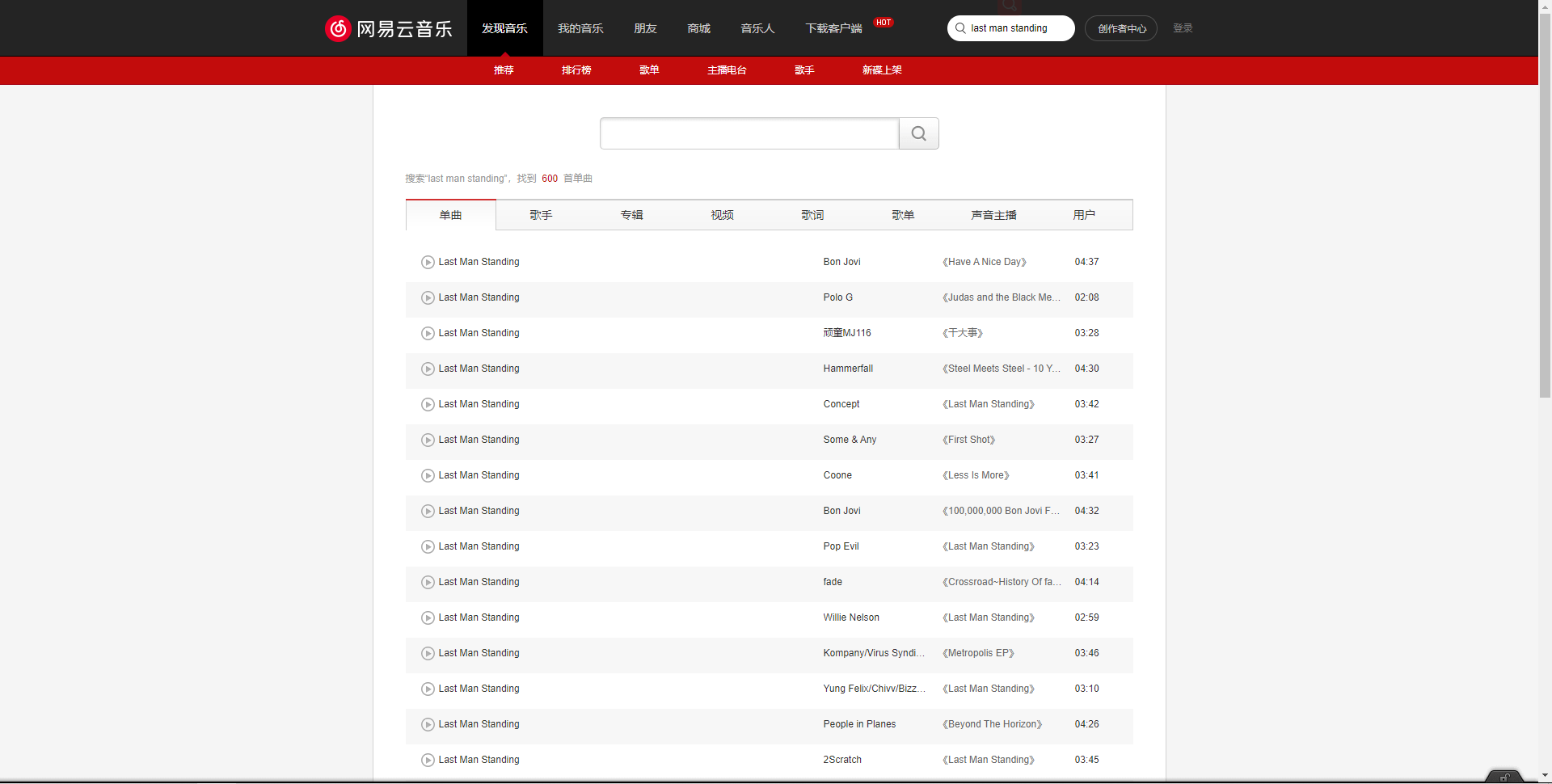Image resolution: width=1552 pixels, height=784 pixels.
Task: Select 推荐 in the red sub-navigation
Action: click(504, 70)
